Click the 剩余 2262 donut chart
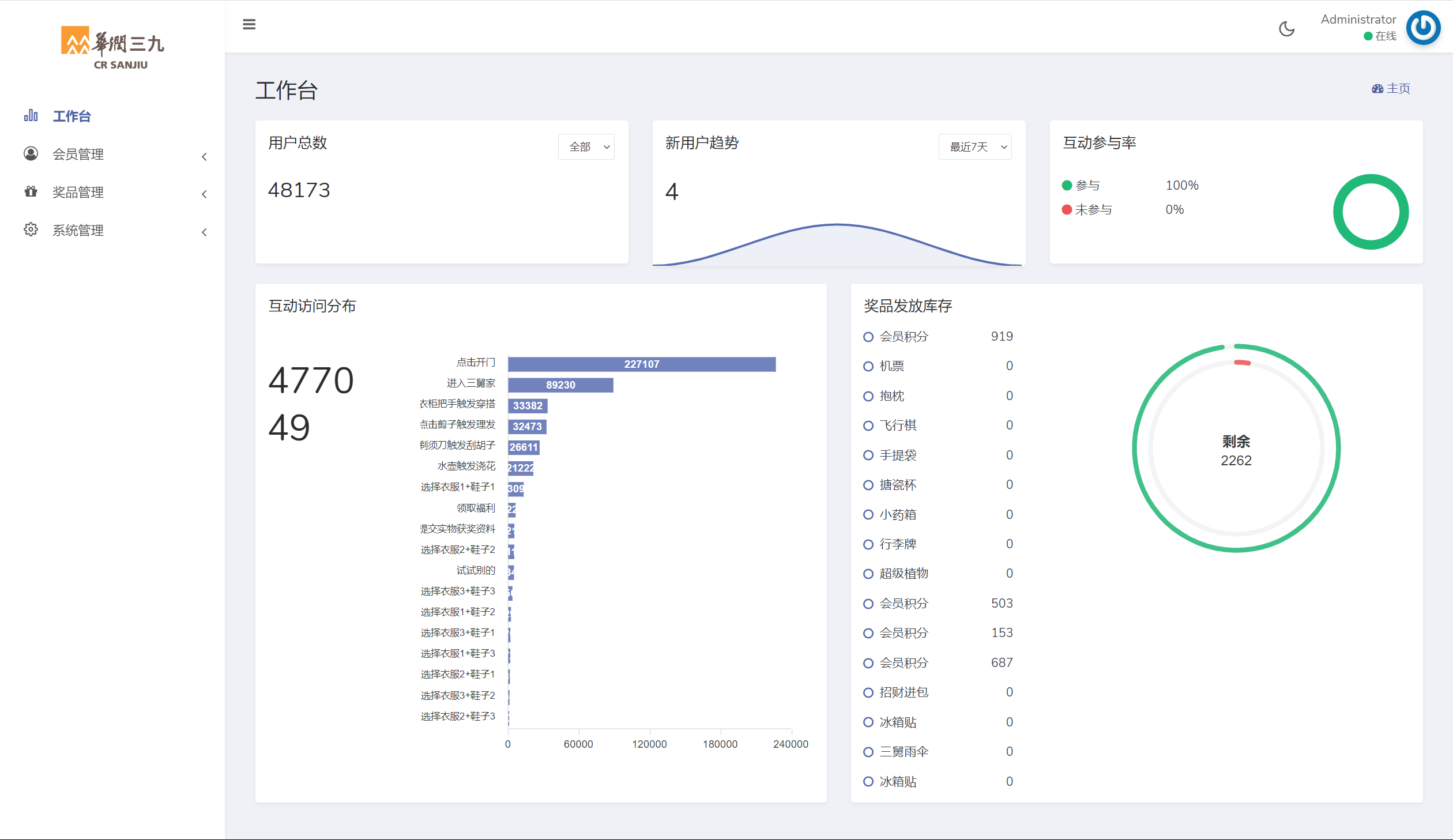The height and width of the screenshot is (840, 1453). click(1236, 449)
